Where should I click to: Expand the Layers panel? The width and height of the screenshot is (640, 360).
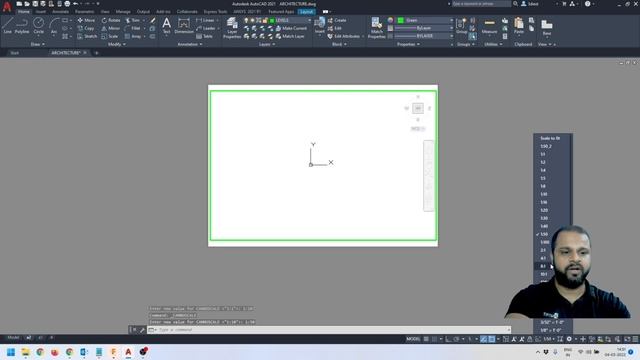click(x=267, y=44)
